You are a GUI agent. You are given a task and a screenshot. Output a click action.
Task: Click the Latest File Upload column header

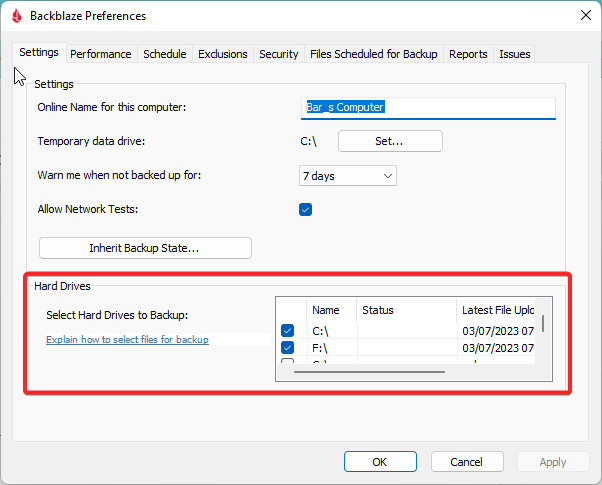tap(496, 310)
